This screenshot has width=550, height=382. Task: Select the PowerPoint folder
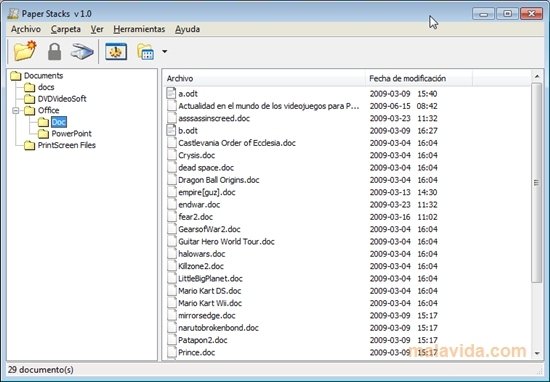(71, 134)
